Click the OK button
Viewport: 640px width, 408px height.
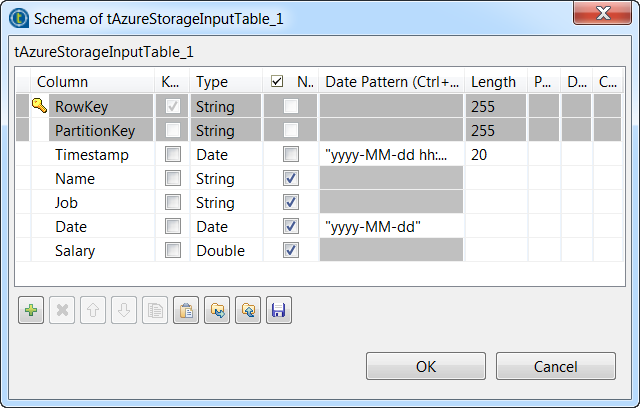point(426,366)
